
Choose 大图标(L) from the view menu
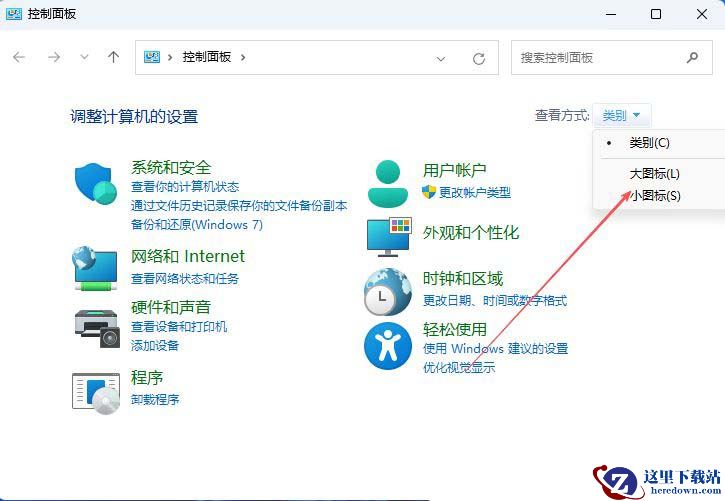tap(654, 174)
